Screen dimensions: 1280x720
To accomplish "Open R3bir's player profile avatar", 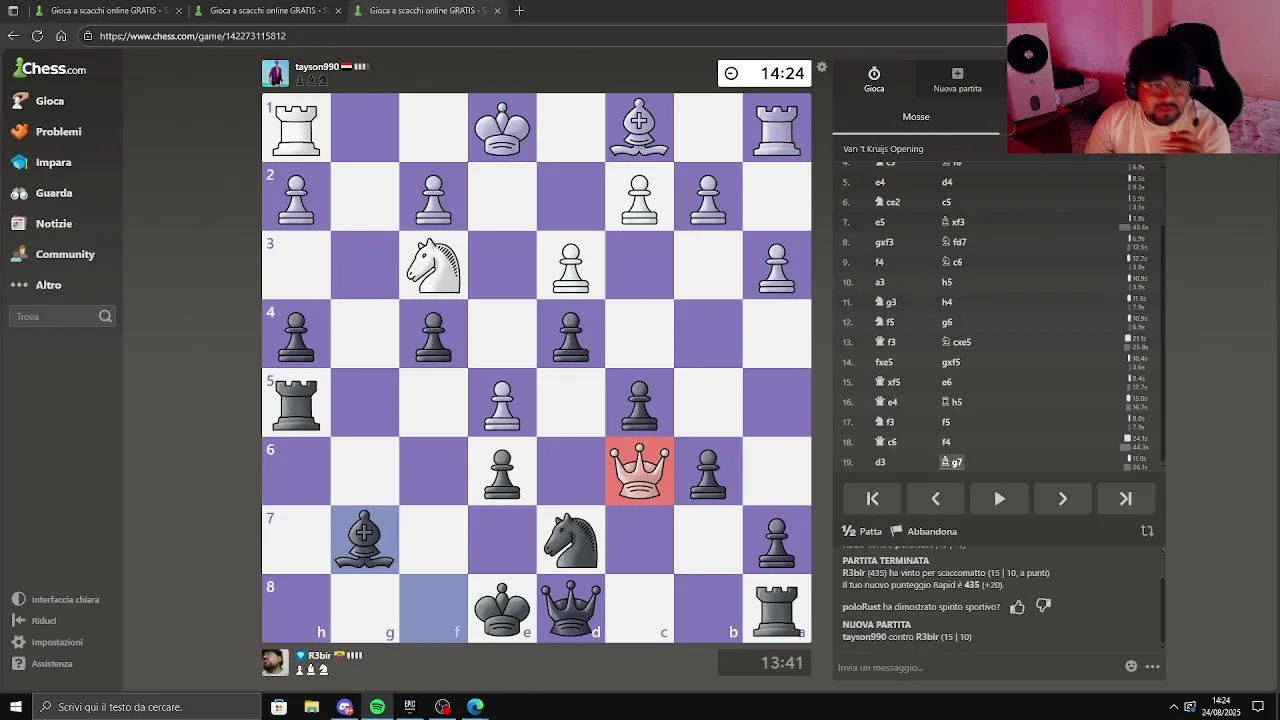I will (x=275, y=662).
